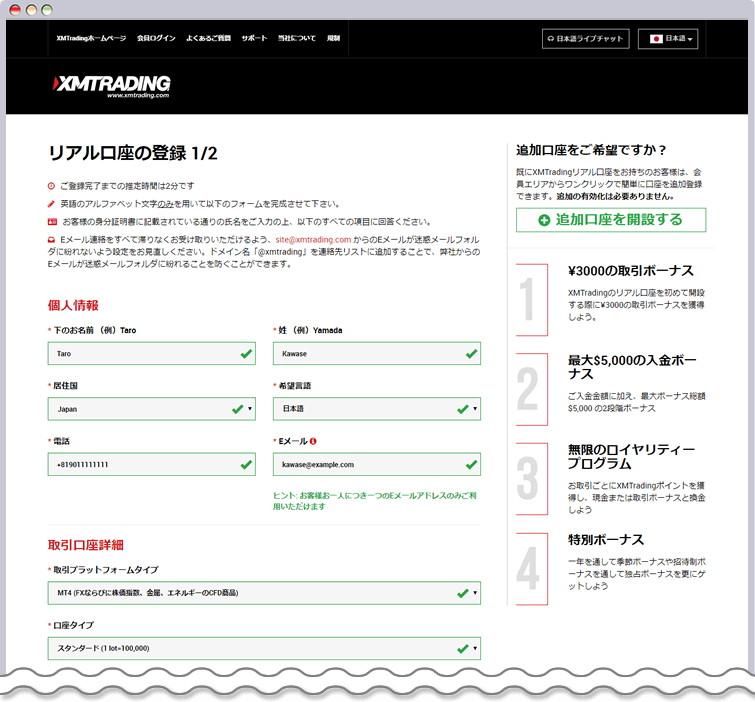The height and width of the screenshot is (702, 755).
Task: Click the red info icon beside Eメール
Action: [x=313, y=441]
